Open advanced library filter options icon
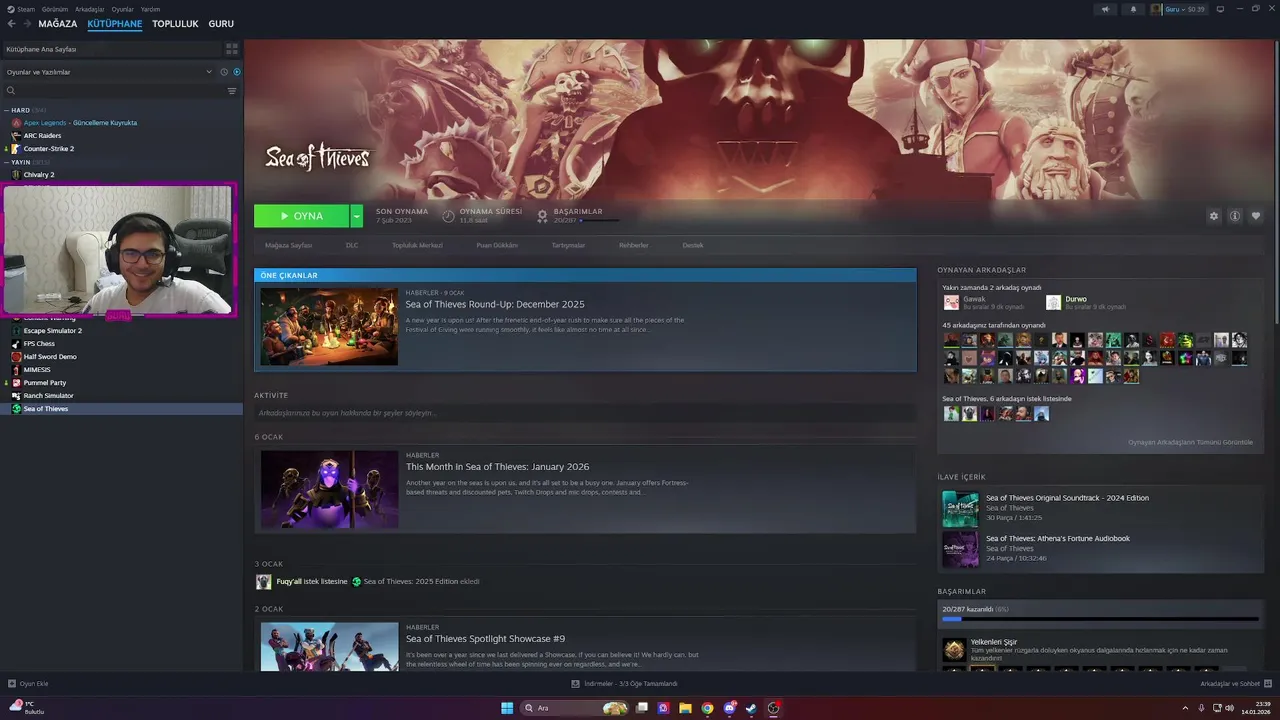The height and width of the screenshot is (720, 1280). coord(232,91)
